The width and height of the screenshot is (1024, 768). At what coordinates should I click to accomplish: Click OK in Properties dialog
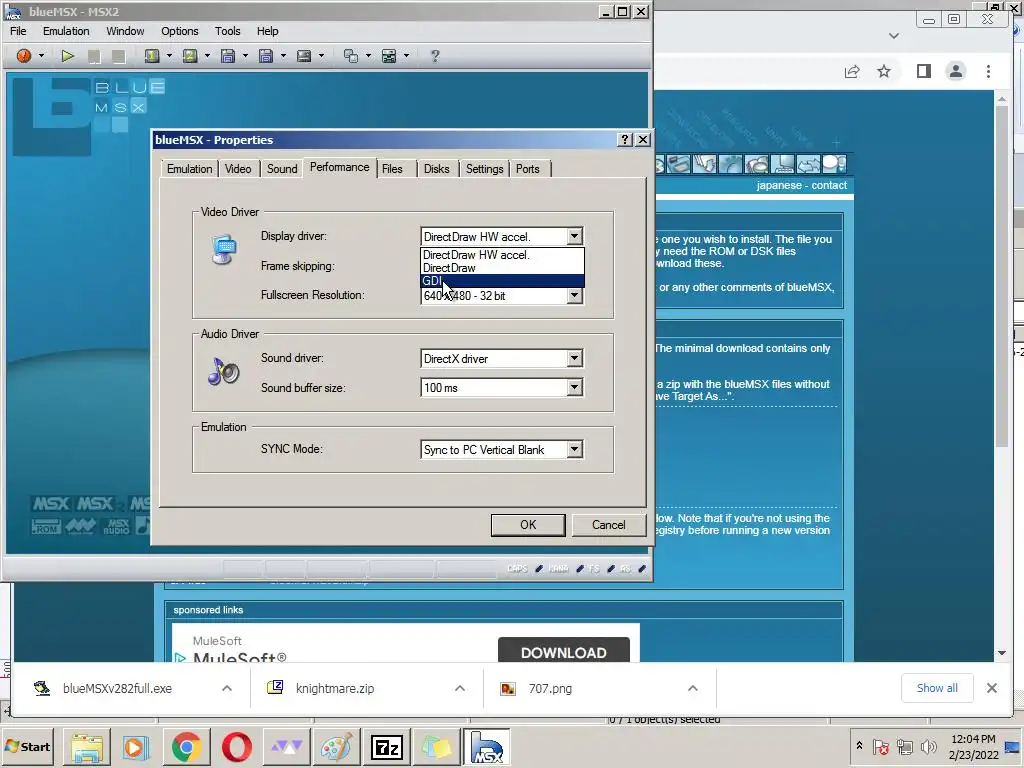(x=528, y=525)
